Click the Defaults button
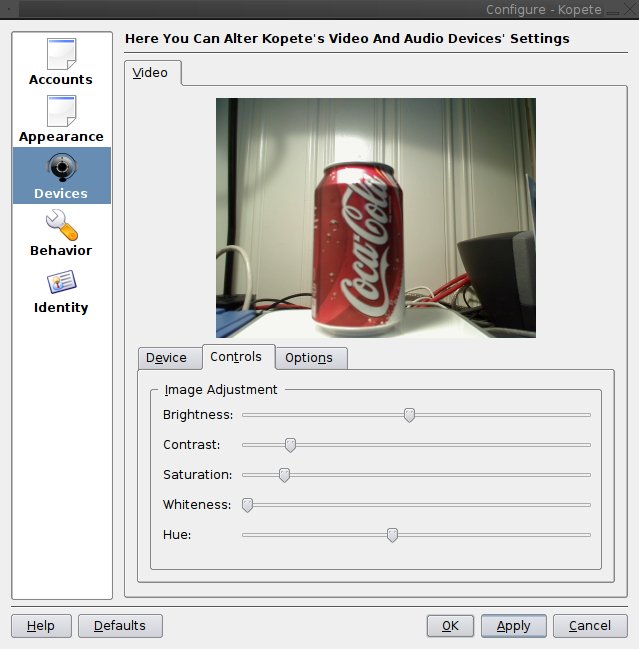The width and height of the screenshot is (639, 649). 120,626
